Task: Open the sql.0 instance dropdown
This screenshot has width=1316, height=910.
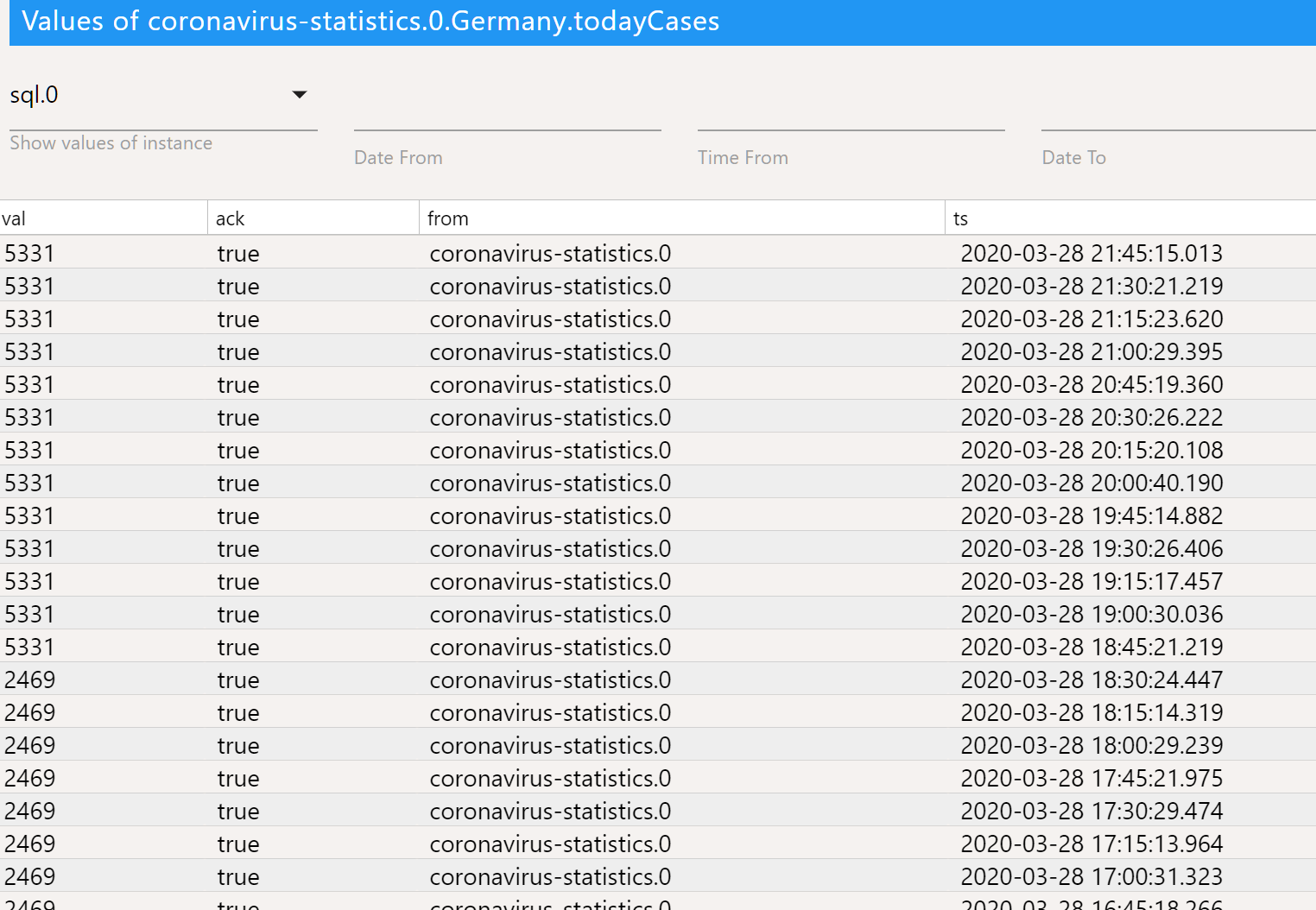Action: pos(163,95)
